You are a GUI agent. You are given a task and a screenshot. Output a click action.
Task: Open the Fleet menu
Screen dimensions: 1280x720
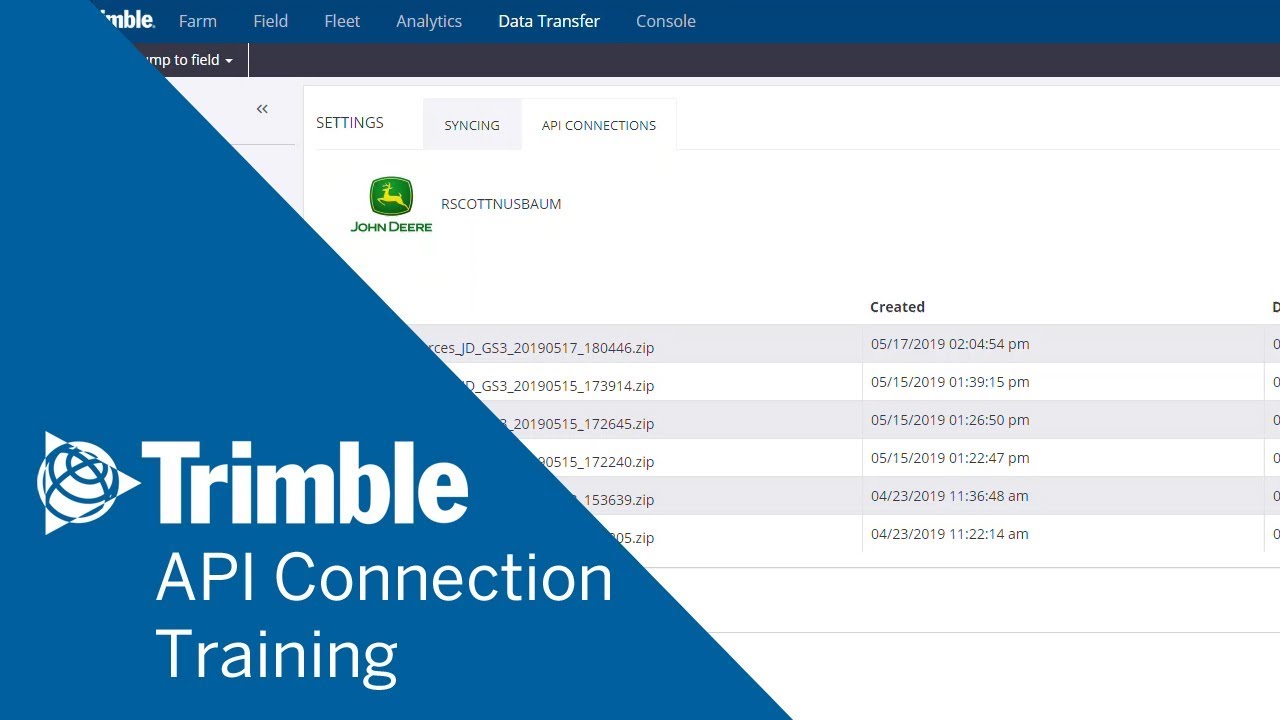point(342,21)
